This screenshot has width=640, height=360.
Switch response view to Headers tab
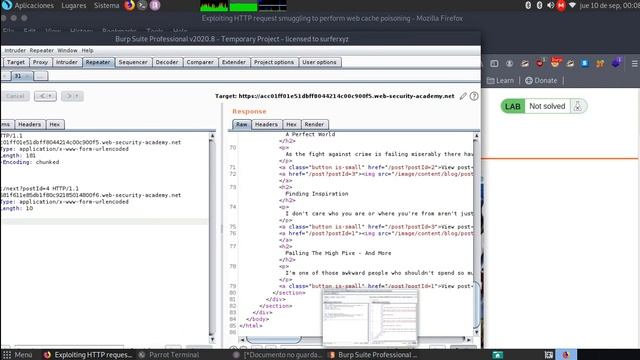pyautogui.click(x=266, y=124)
